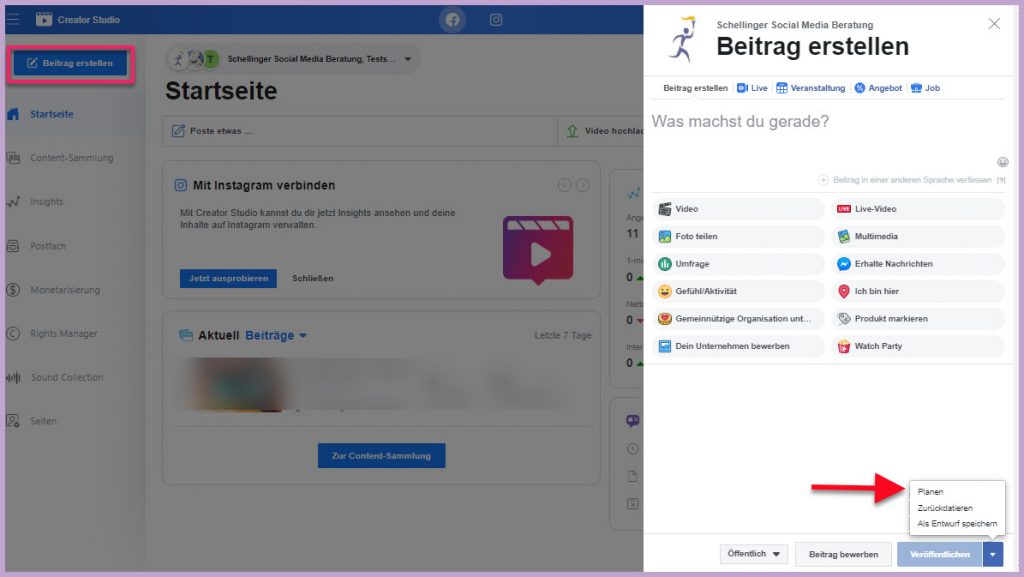Select the Live tab
1024x577 pixels.
[x=752, y=88]
